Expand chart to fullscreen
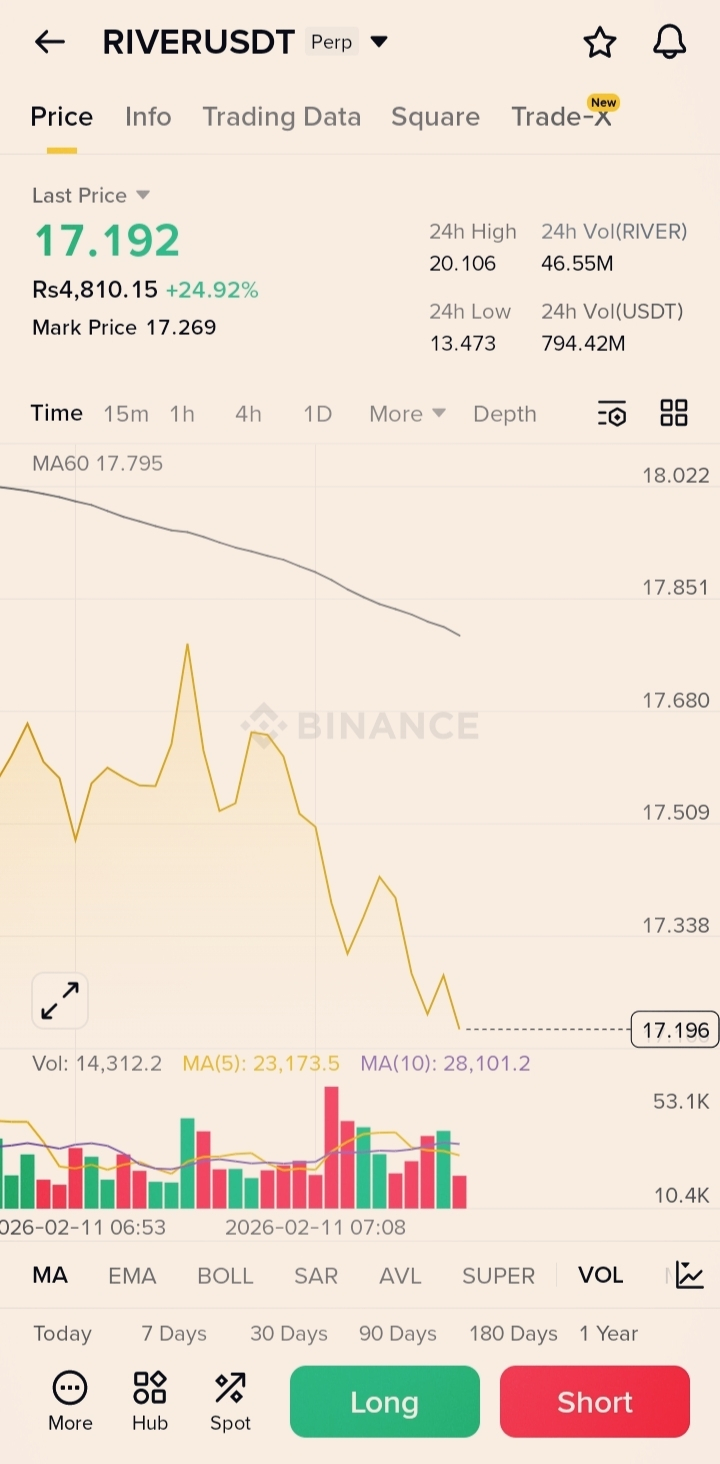720x1464 pixels. [60, 1000]
